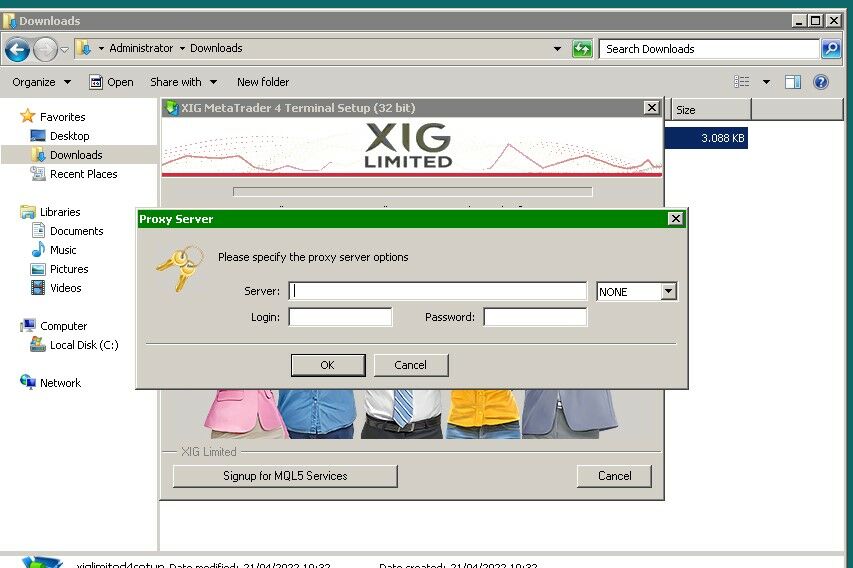Click Open in the Explorer toolbar
Image resolution: width=853 pixels, height=568 pixels.
tap(112, 82)
